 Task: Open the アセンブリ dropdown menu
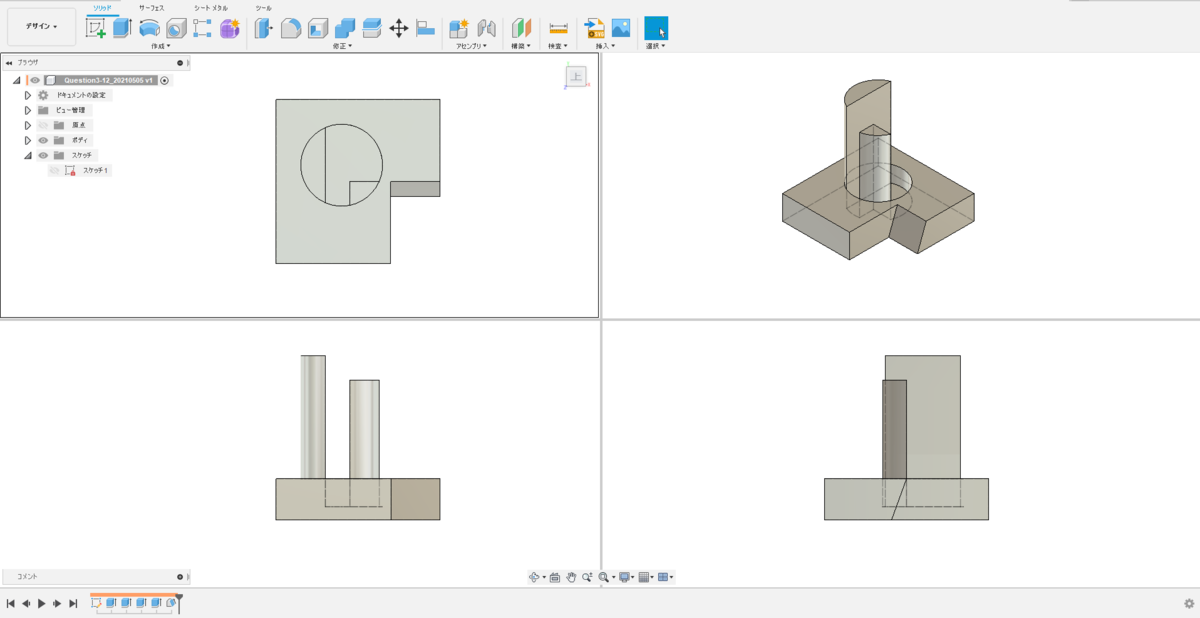pyautogui.click(x=471, y=46)
